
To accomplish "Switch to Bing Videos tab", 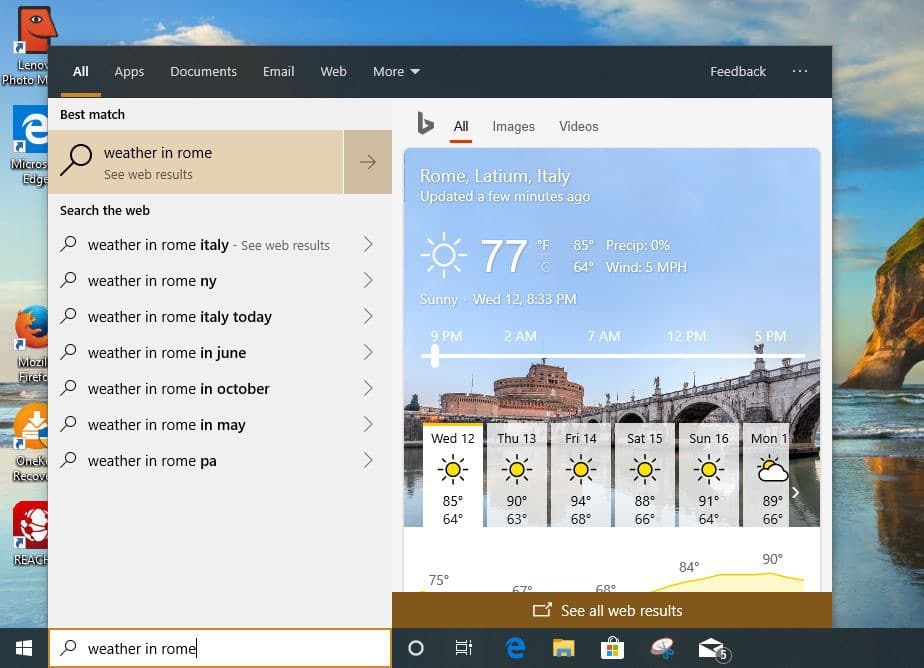I will click(x=579, y=127).
